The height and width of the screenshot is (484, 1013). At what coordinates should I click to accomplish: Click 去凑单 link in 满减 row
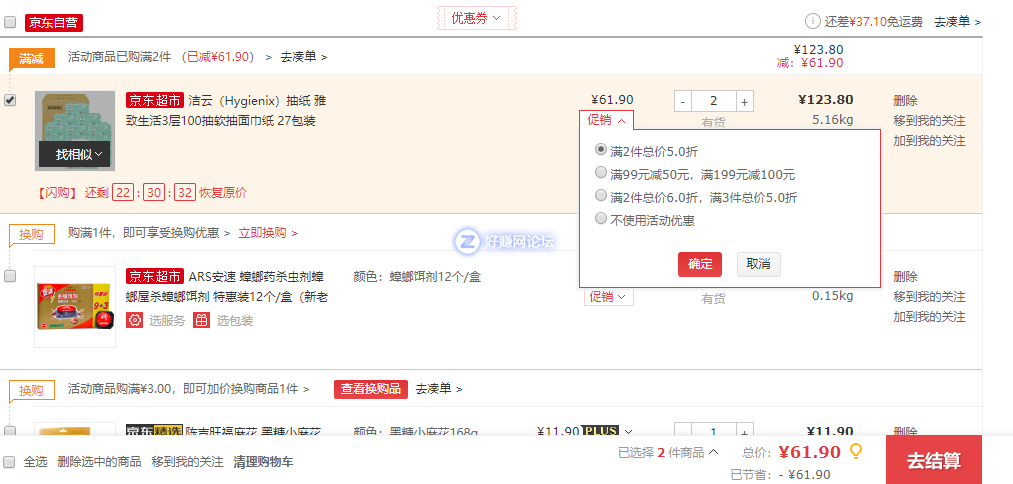[304, 57]
